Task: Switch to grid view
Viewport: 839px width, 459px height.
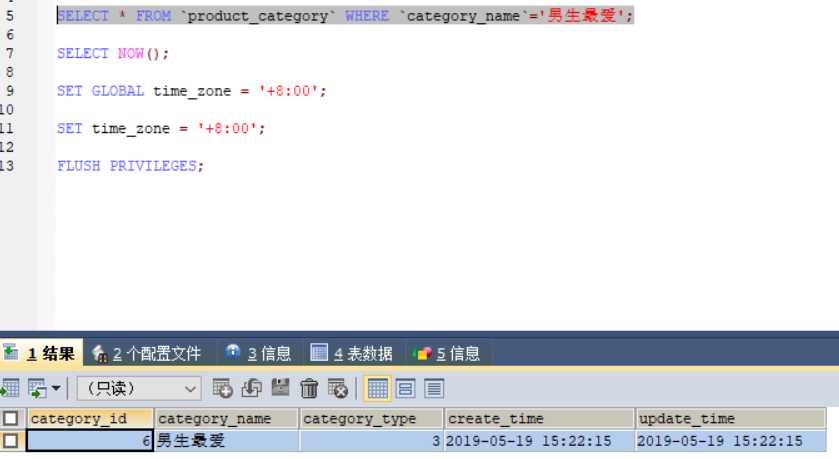Action: 377,388
